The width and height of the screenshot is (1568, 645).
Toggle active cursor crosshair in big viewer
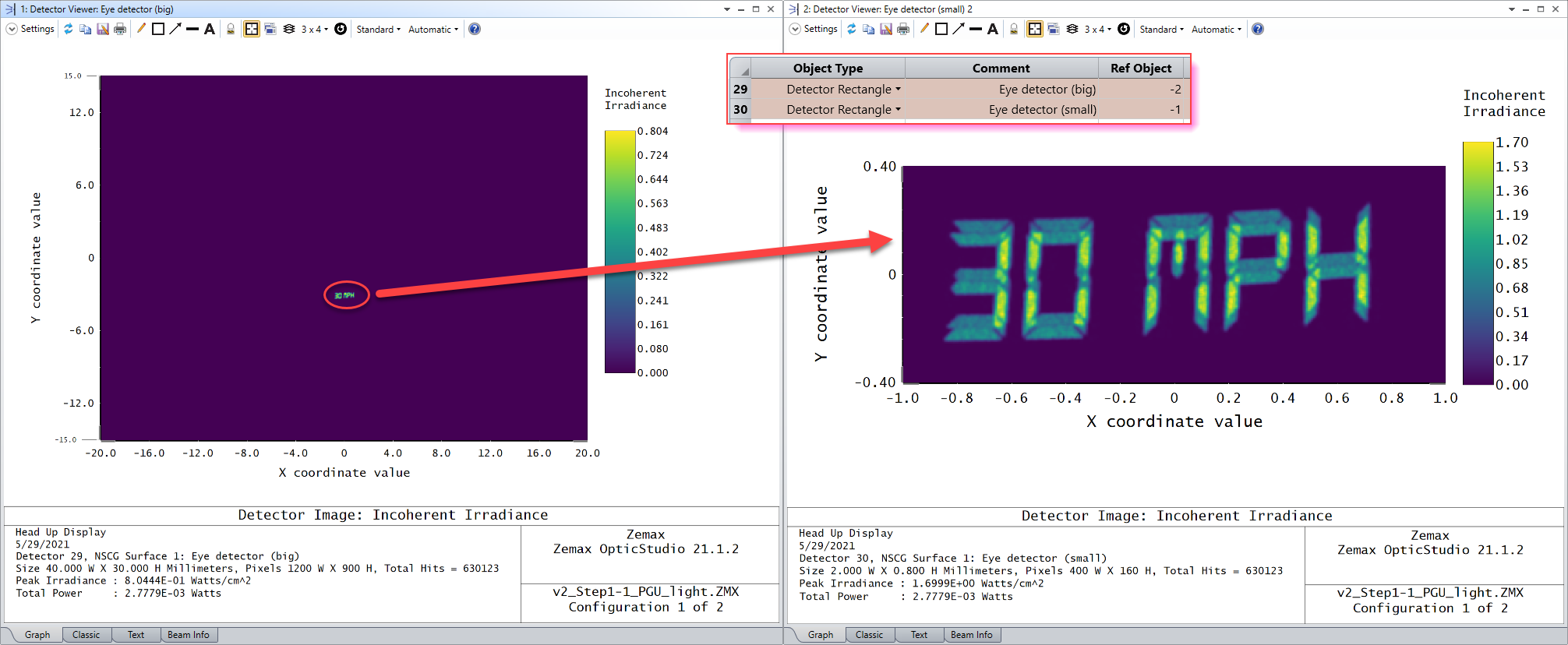[252, 29]
